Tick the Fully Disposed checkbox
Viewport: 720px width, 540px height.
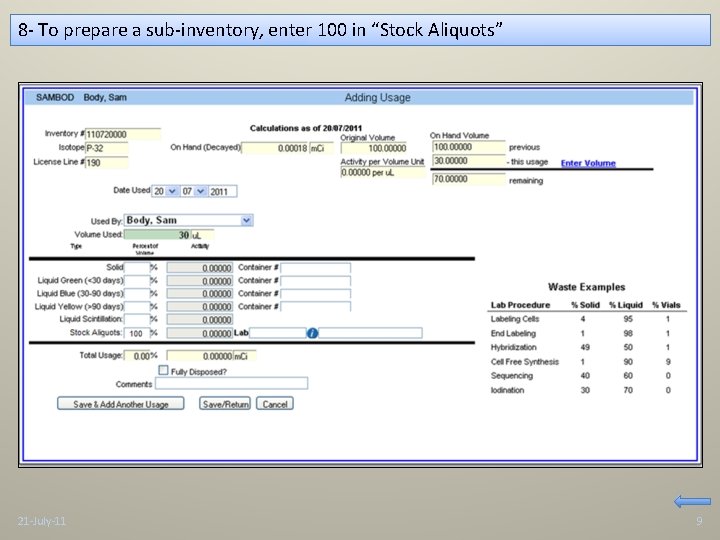click(x=163, y=370)
